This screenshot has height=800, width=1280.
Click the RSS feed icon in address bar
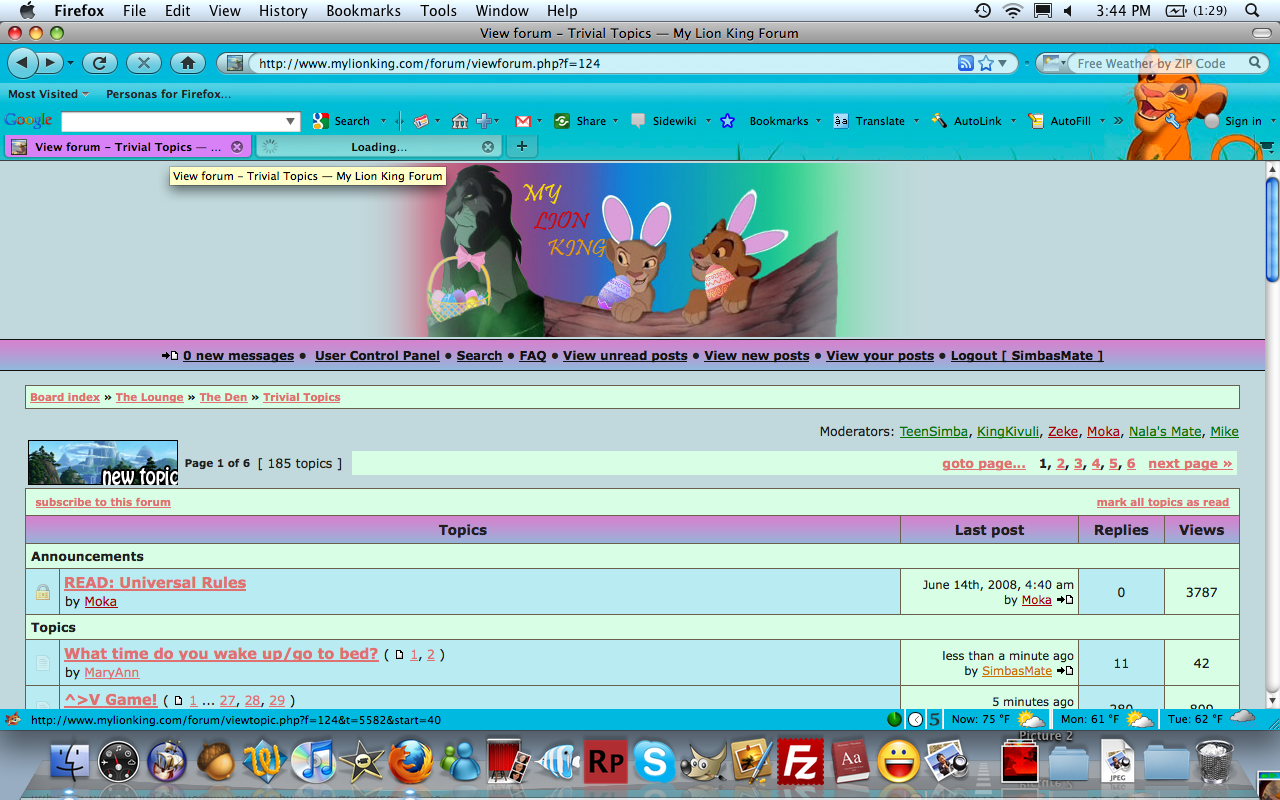pyautogui.click(x=965, y=63)
